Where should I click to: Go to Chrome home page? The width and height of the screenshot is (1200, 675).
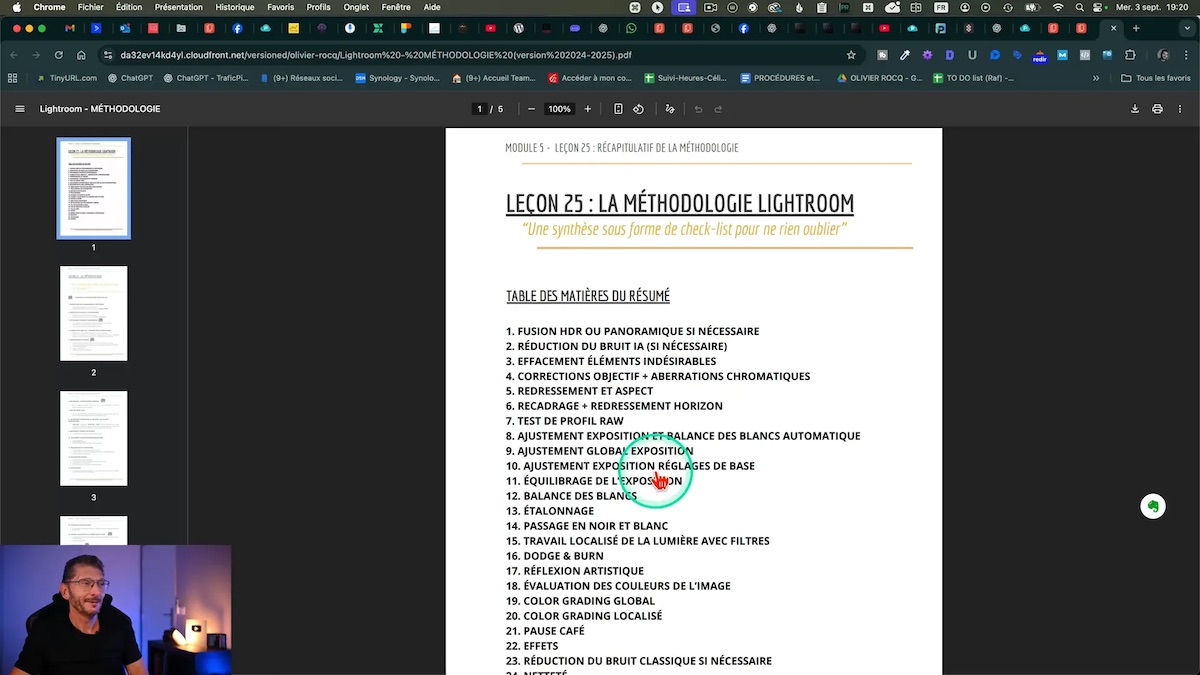coord(81,55)
